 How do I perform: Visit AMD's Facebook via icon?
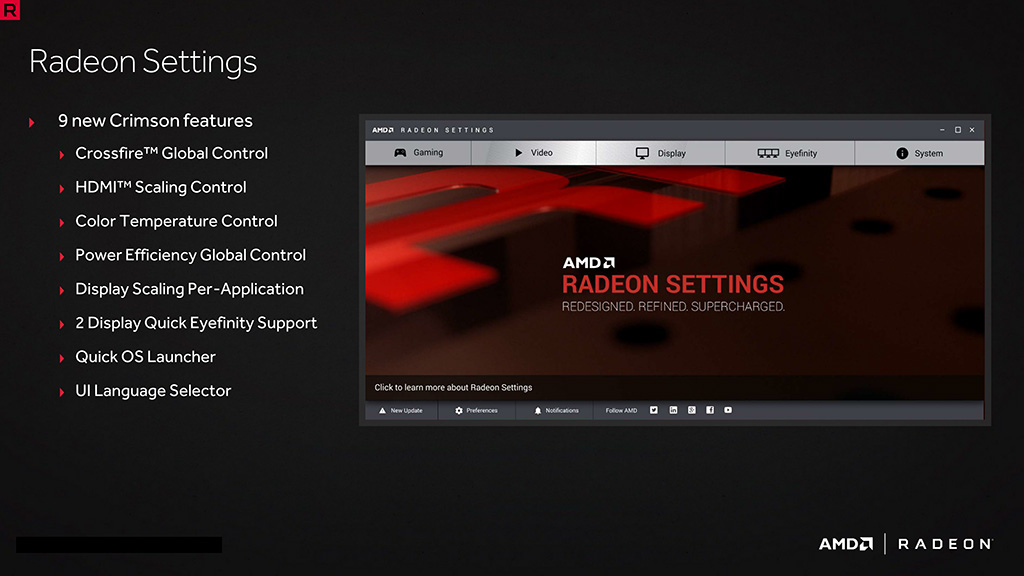click(x=710, y=410)
